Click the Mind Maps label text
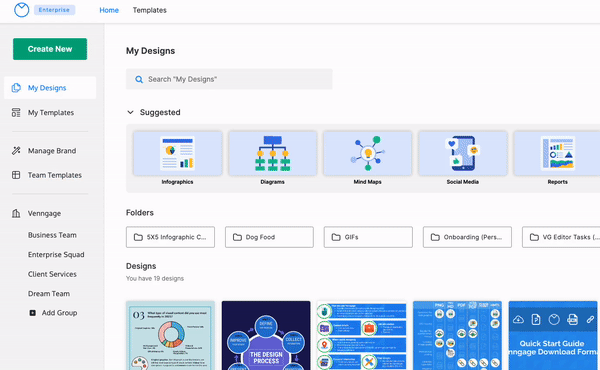The width and height of the screenshot is (600, 370). 367,182
